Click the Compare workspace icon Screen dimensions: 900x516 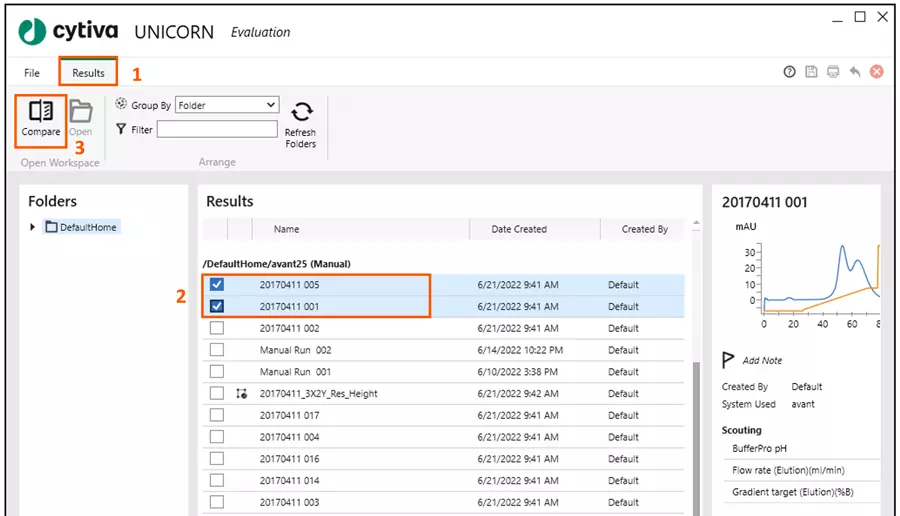[x=41, y=112]
